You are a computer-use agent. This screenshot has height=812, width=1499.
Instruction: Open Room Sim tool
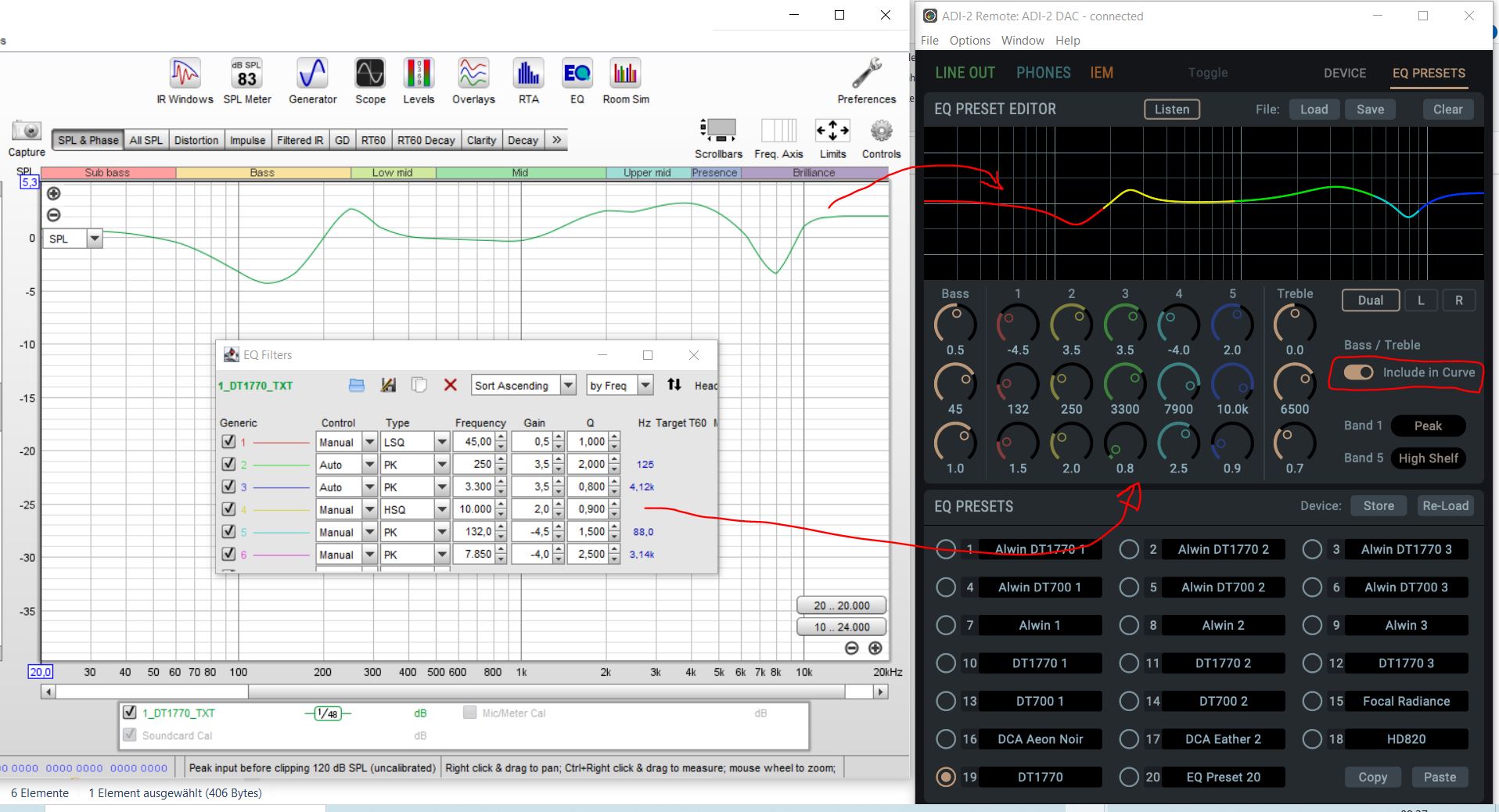point(626,81)
